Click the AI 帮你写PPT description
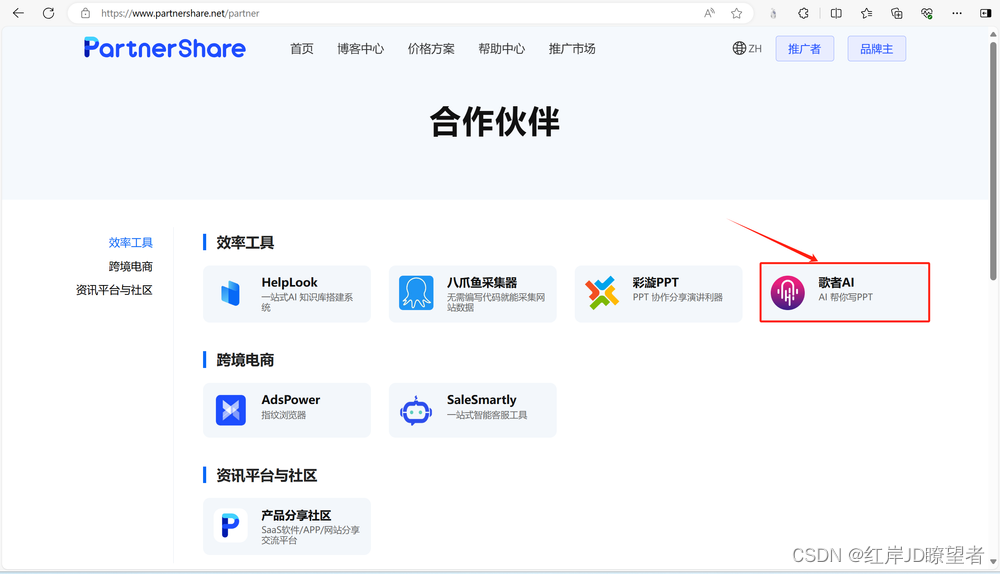Image resolution: width=1000 pixels, height=574 pixels. (x=846, y=297)
